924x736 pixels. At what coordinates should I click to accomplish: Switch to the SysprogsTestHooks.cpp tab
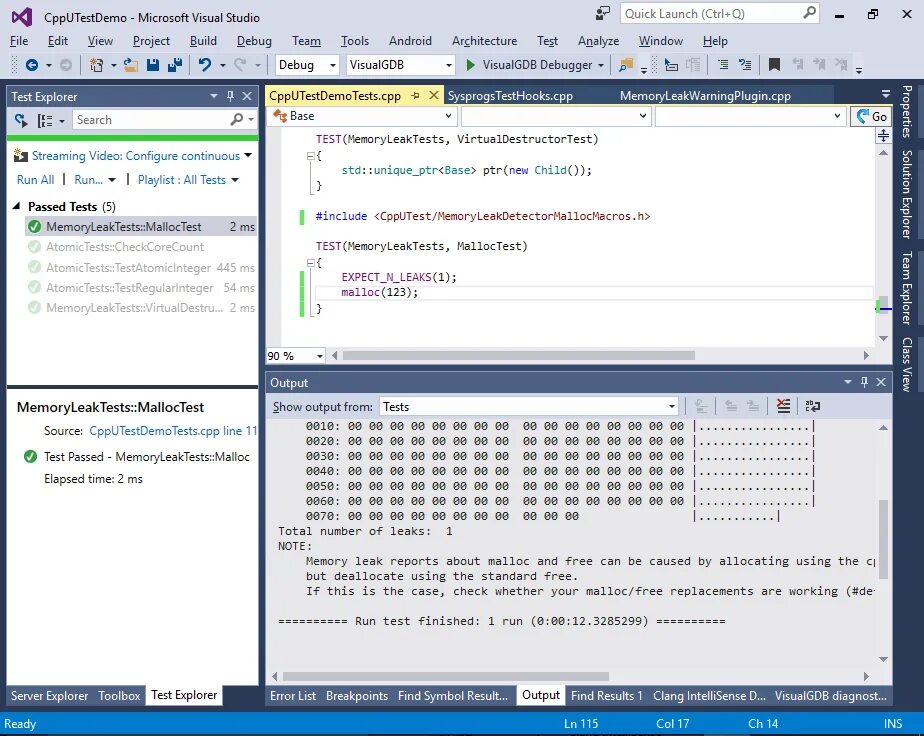point(510,95)
